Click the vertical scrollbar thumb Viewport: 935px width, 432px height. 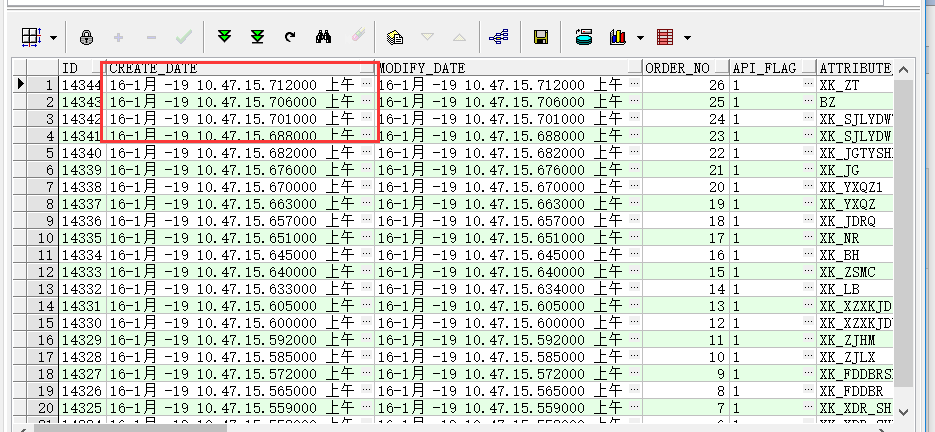903,233
